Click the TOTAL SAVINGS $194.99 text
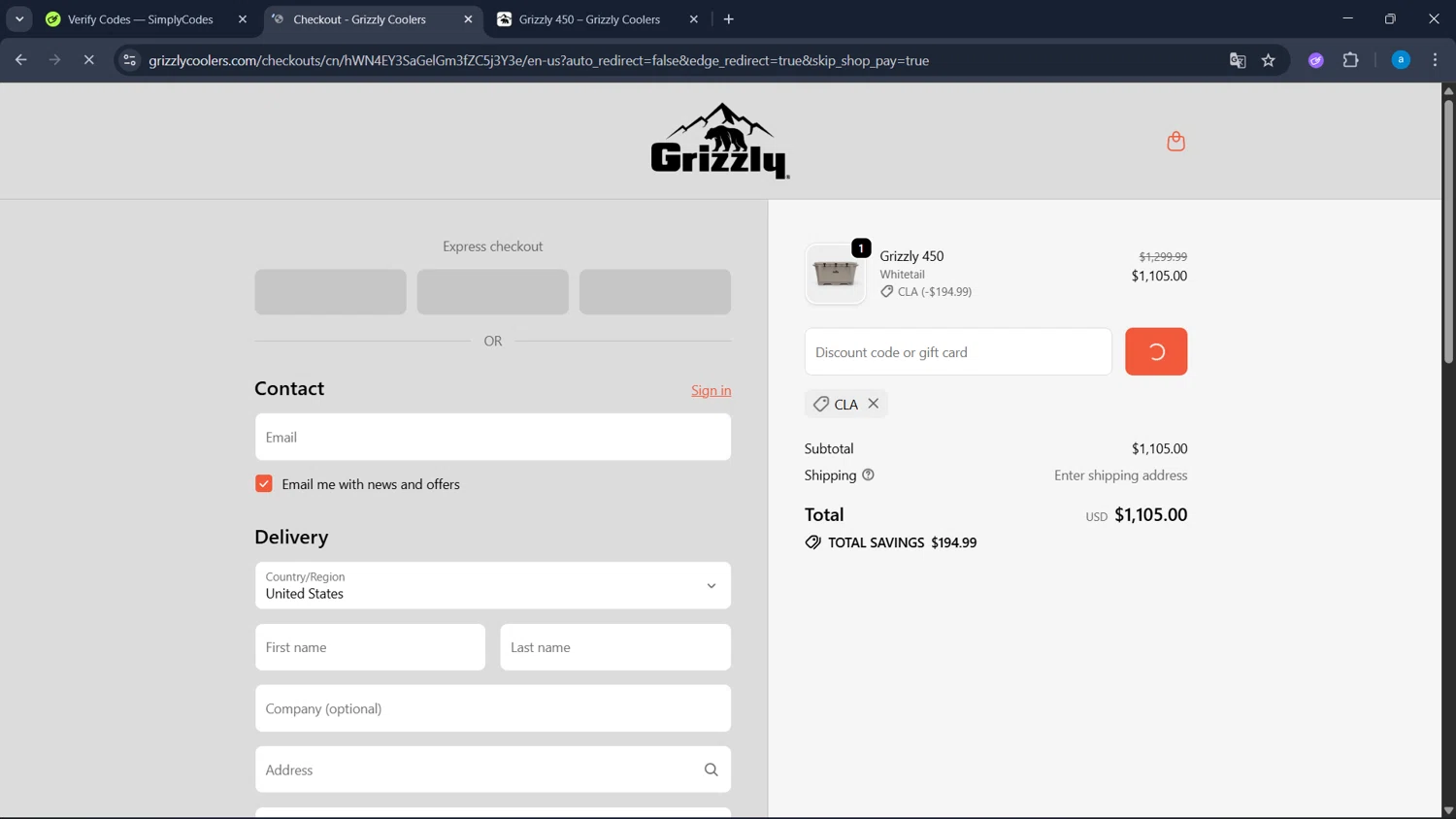This screenshot has height=819, width=1456. tap(902, 542)
